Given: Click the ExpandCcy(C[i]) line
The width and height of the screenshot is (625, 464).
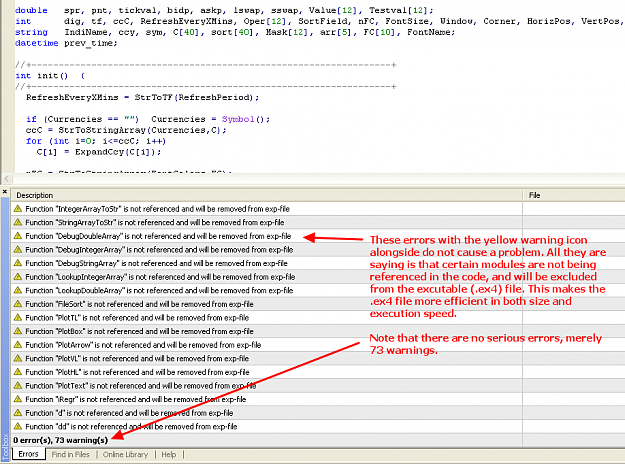Looking at the screenshot, I should click(99, 152).
